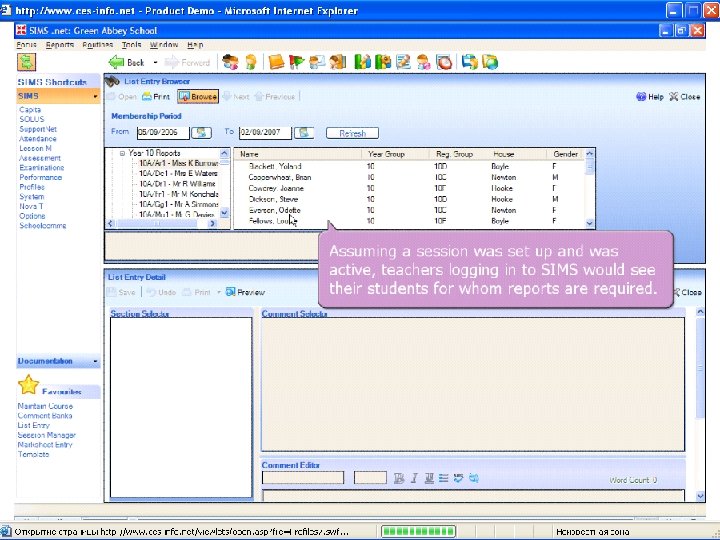The width and height of the screenshot is (720, 540).
Task: Open the Window menu
Action: [x=164, y=45]
